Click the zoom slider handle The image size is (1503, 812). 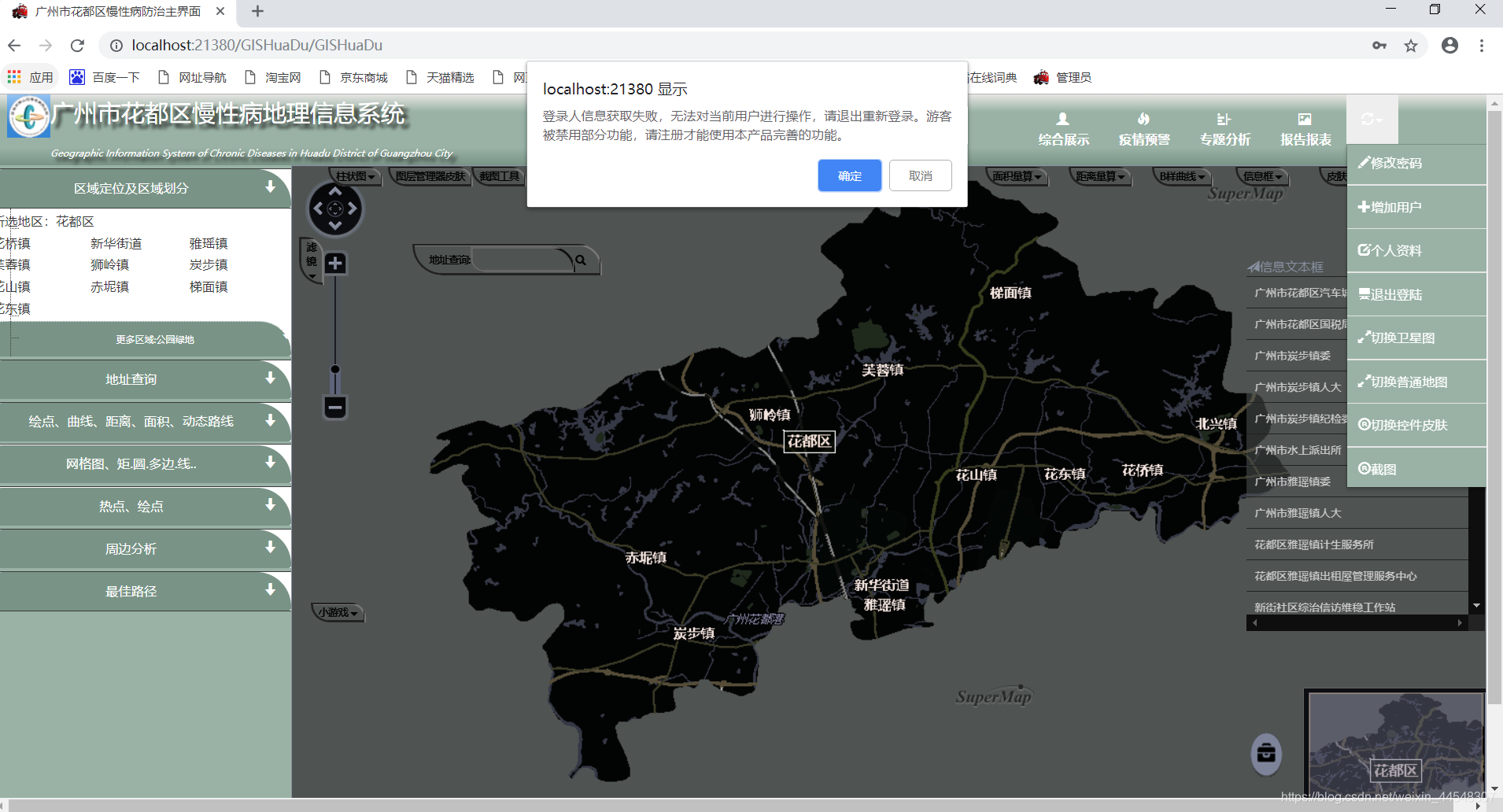click(x=335, y=370)
